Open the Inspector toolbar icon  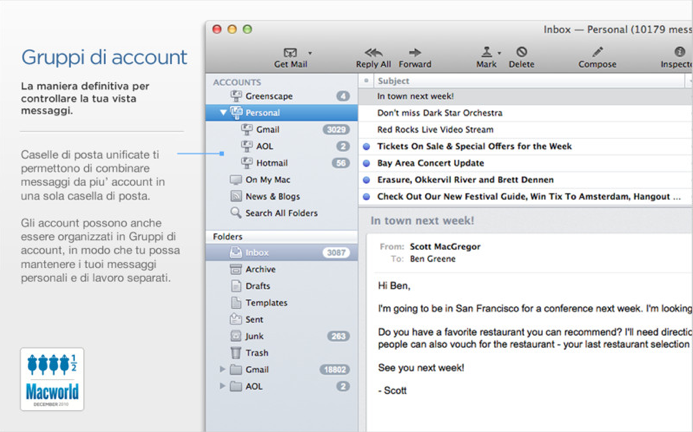[679, 52]
